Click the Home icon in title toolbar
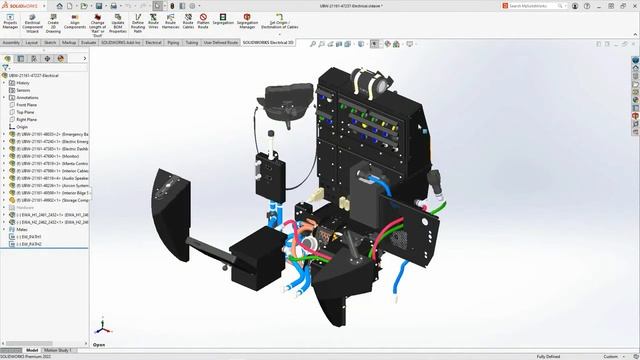The width and height of the screenshot is (640, 360). pos(60,6)
